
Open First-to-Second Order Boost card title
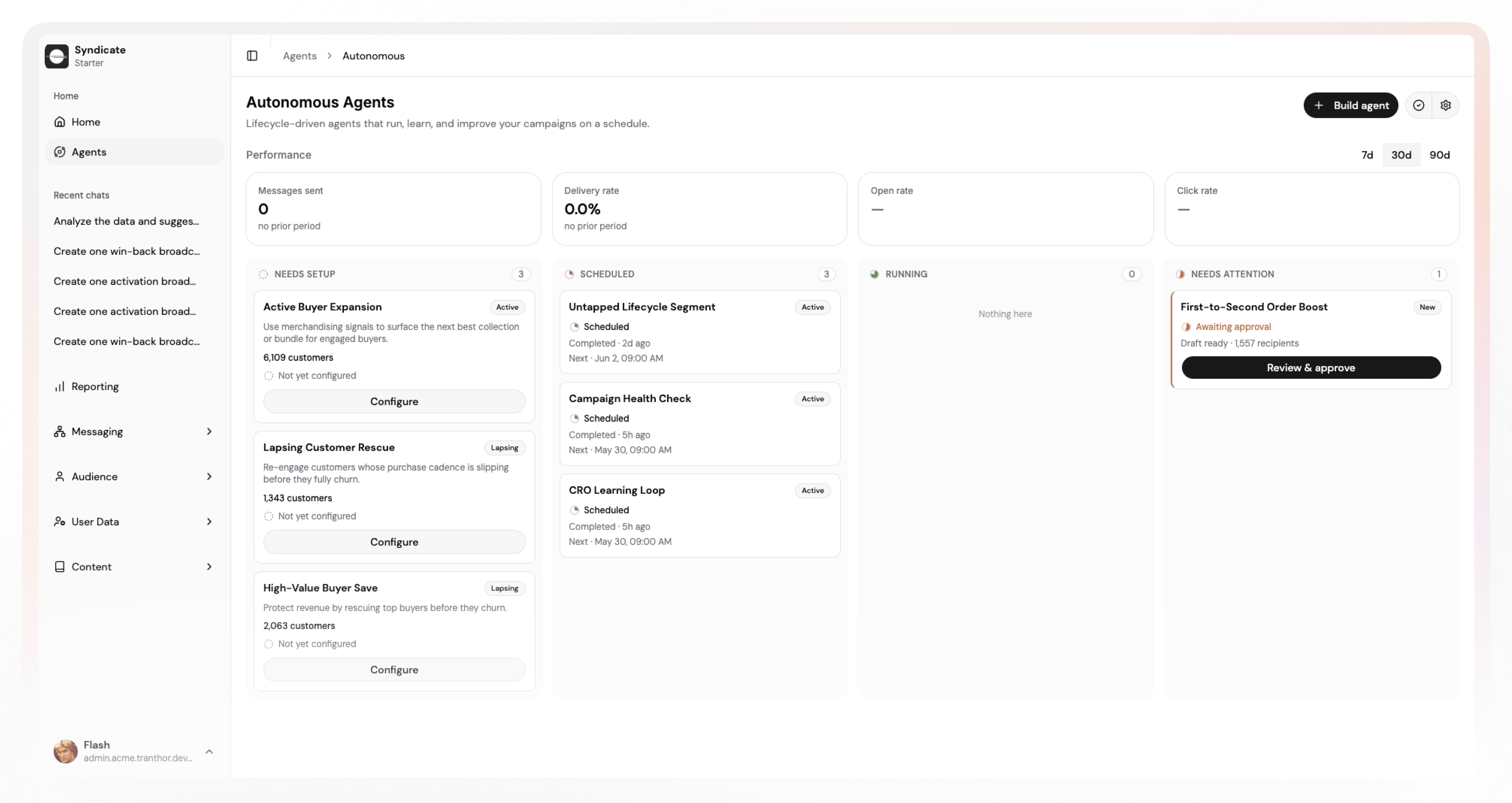click(x=1254, y=307)
